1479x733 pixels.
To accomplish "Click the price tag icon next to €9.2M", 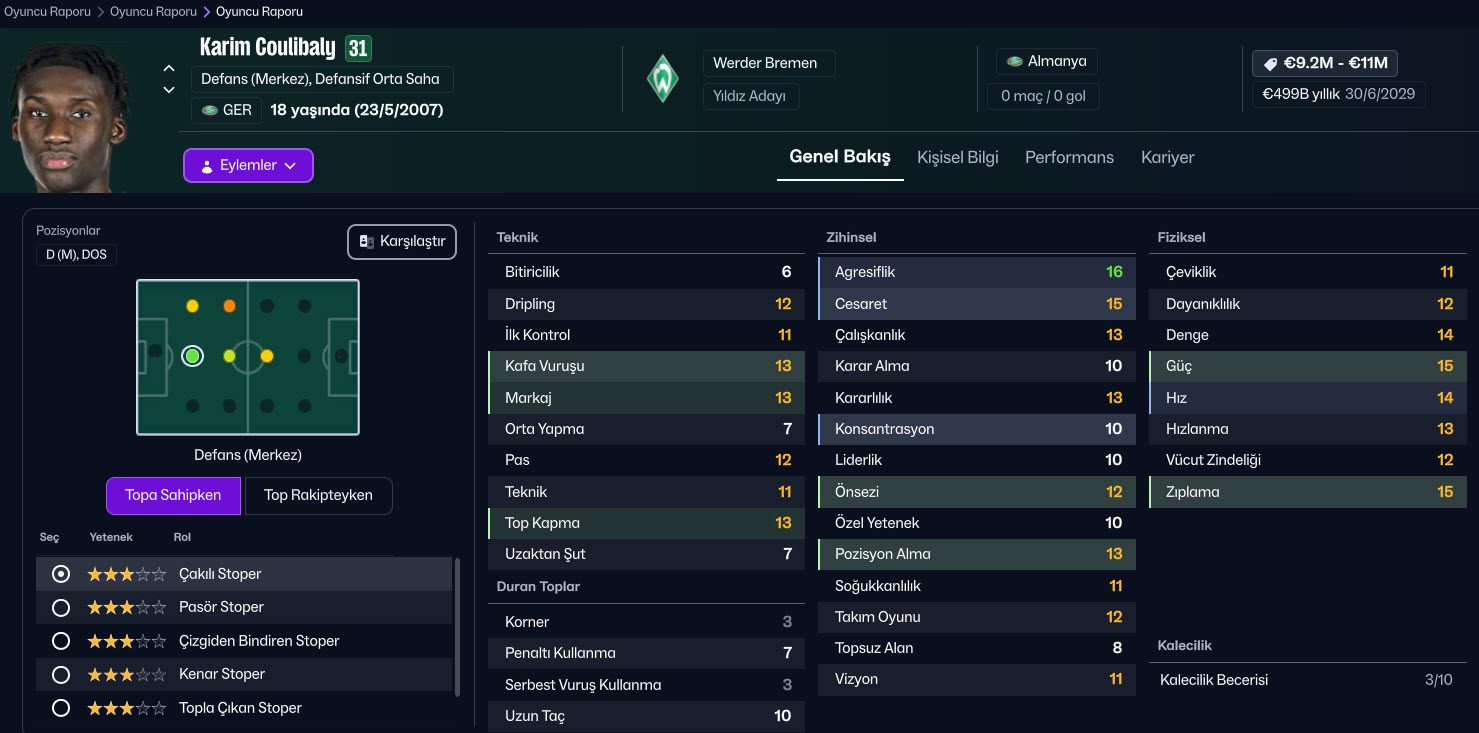I will [x=1270, y=64].
